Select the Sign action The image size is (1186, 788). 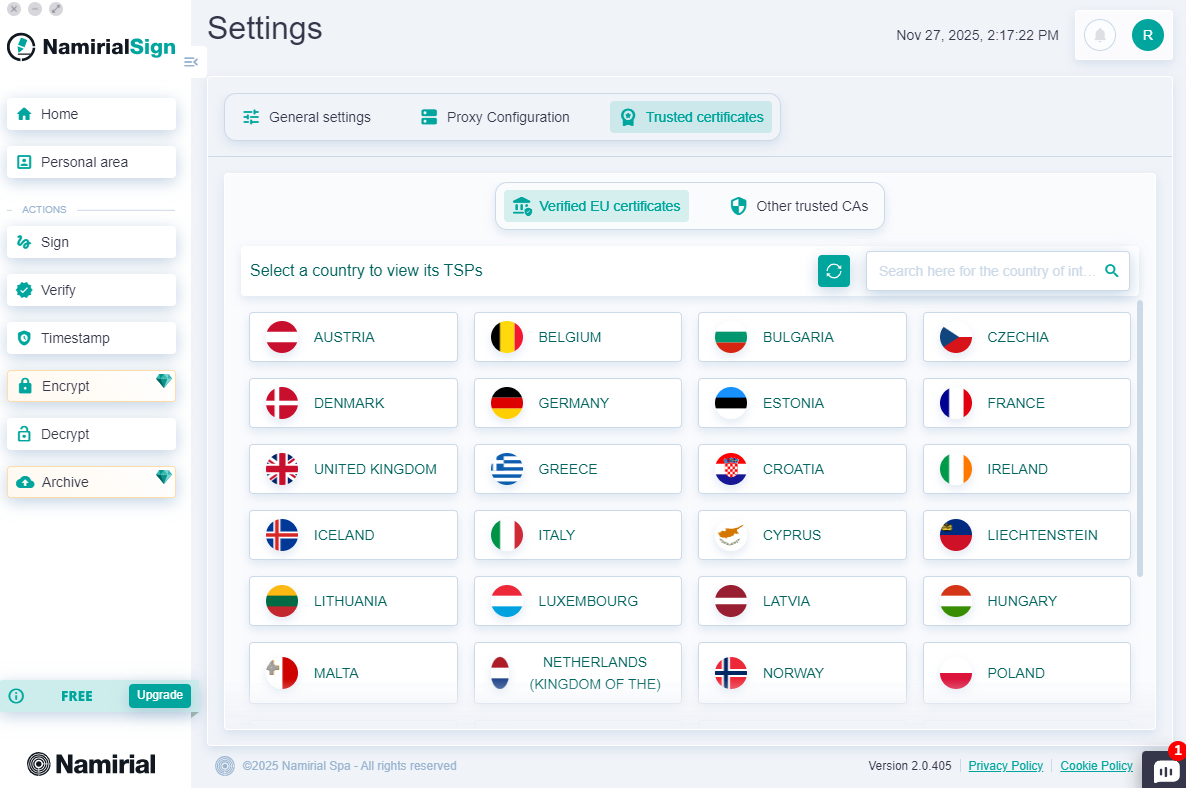[91, 241]
